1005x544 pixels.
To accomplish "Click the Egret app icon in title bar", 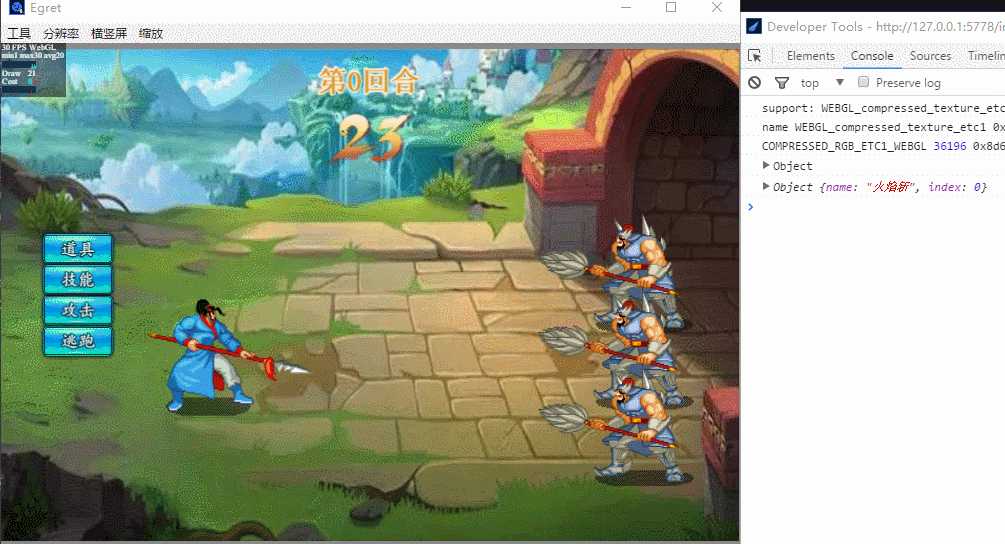I will (x=16, y=8).
